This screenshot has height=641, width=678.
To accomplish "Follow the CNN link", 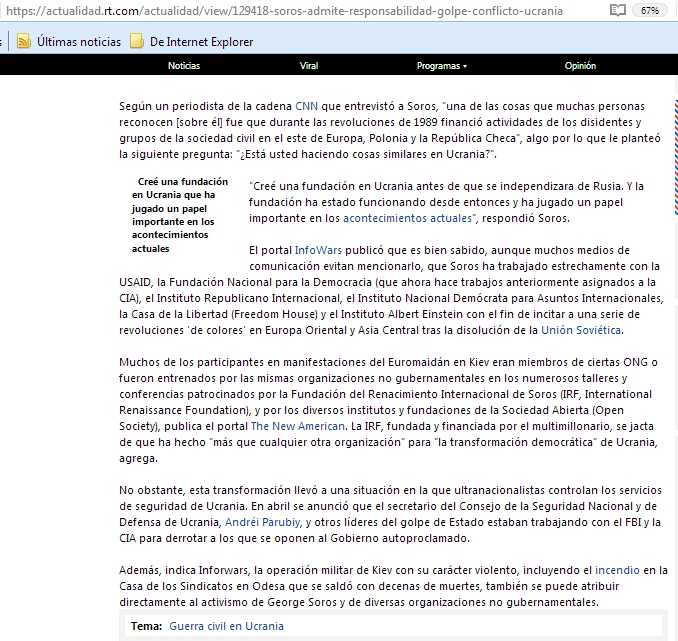I will tap(307, 106).
